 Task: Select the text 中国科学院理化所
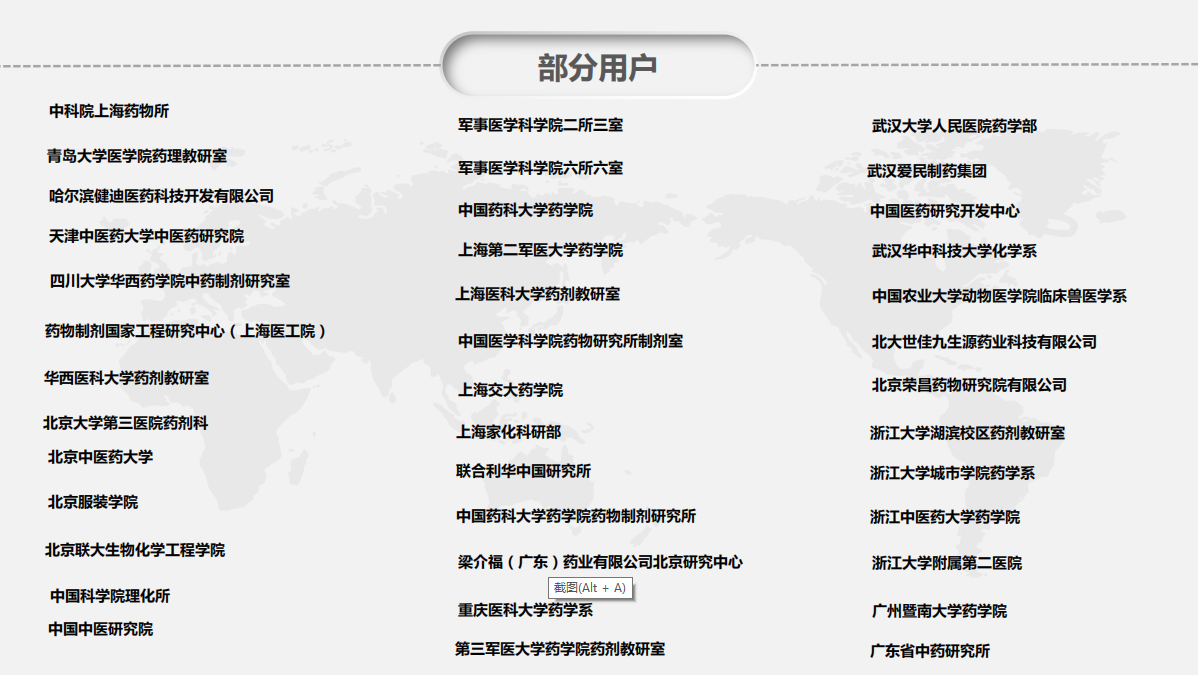[109, 596]
